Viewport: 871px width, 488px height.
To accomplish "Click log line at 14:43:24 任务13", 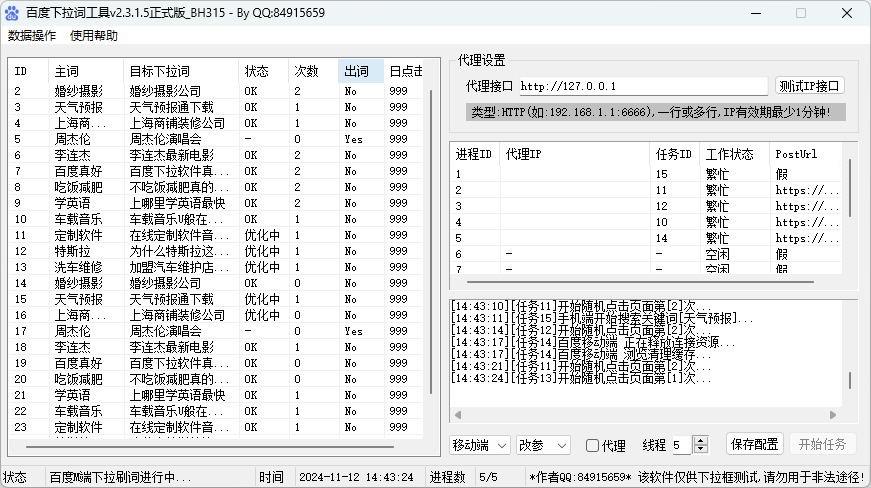I will 581,379.
